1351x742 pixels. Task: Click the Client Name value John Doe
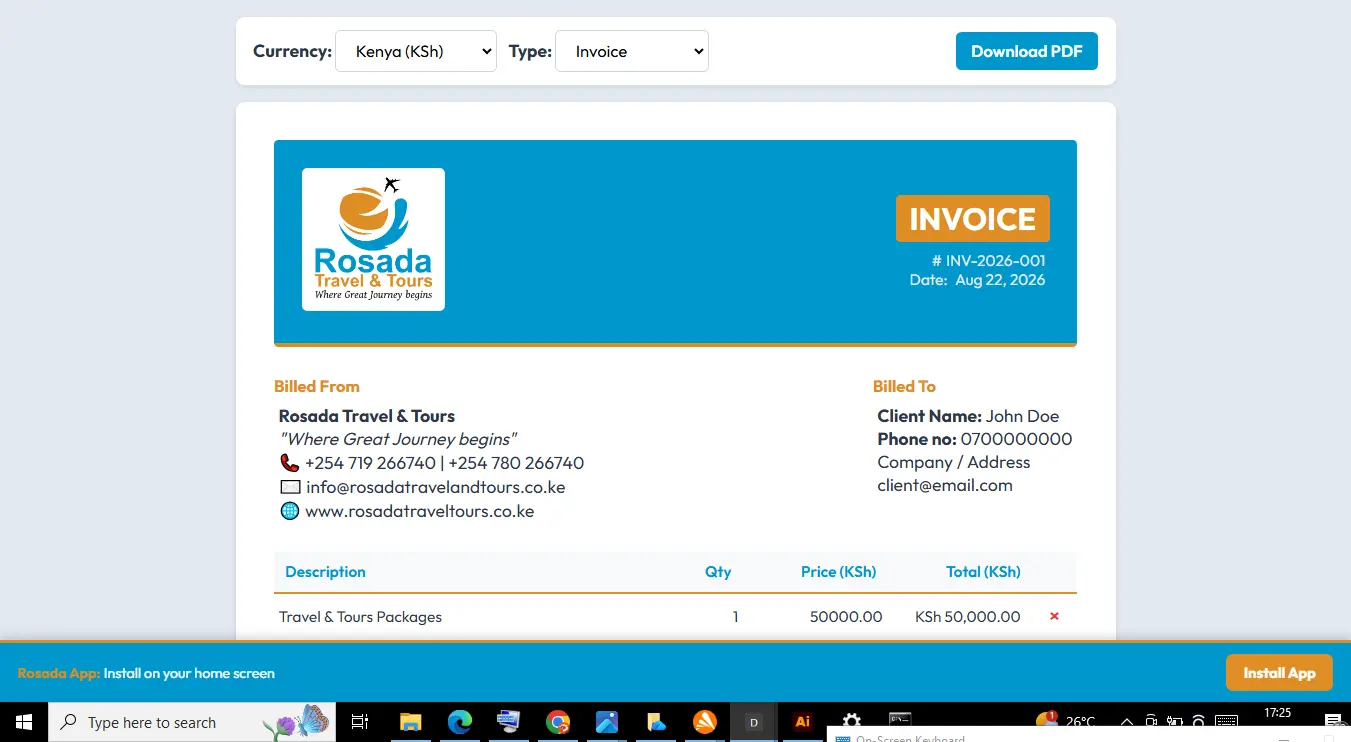[1022, 416]
